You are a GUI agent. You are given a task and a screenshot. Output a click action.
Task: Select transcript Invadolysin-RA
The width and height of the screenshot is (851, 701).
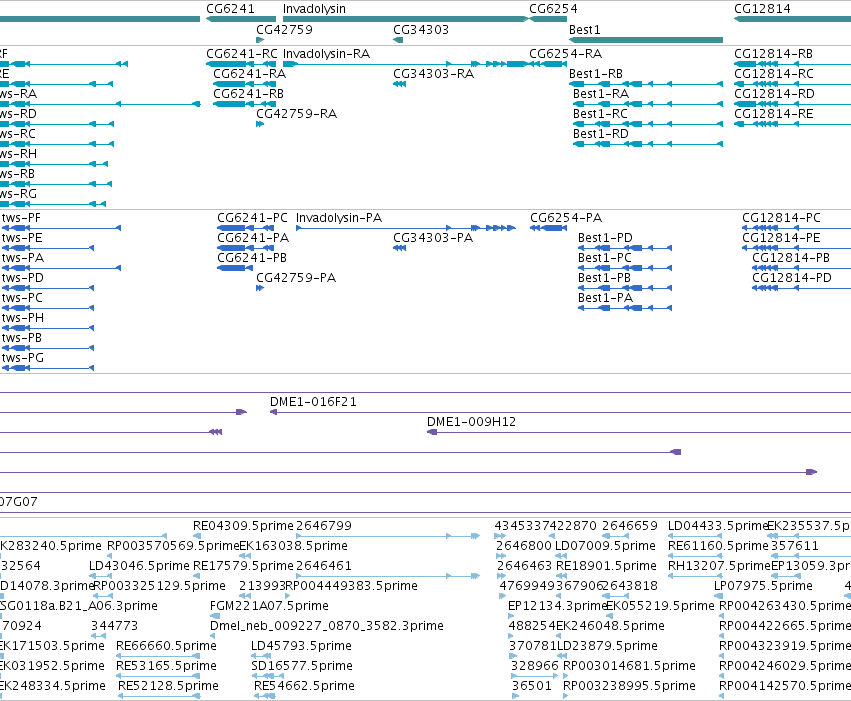pyautogui.click(x=326, y=54)
